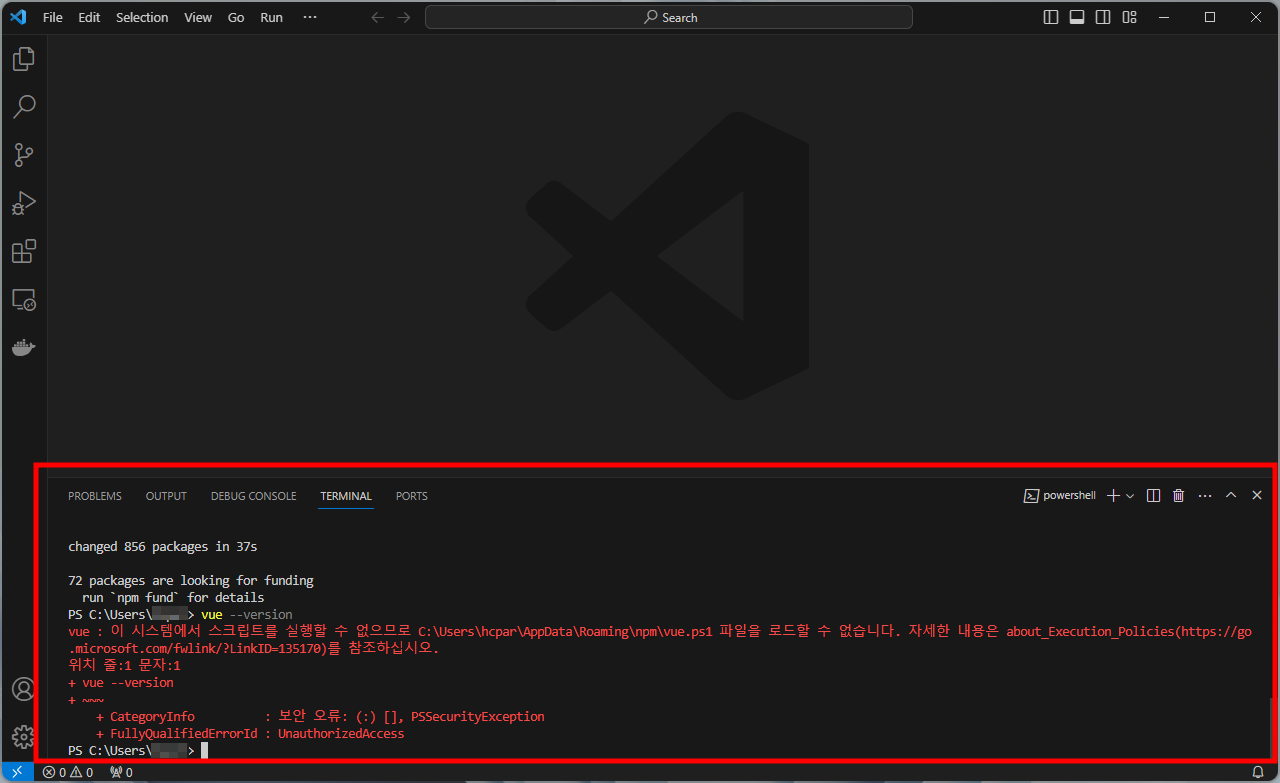This screenshot has width=1280, height=783.
Task: Create a new terminal with plus icon
Action: (x=1113, y=496)
